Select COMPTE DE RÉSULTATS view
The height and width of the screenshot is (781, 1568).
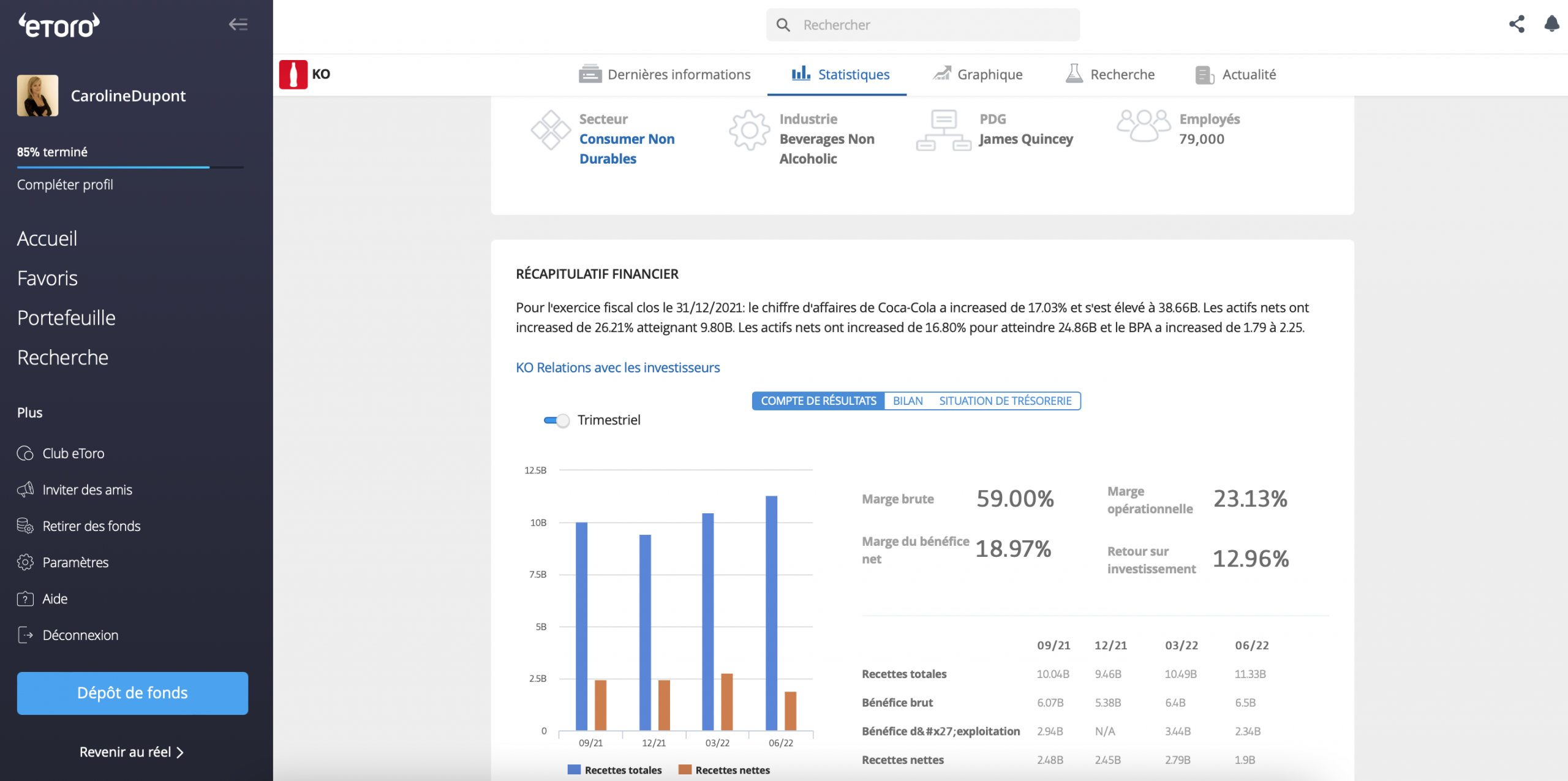pyautogui.click(x=818, y=401)
